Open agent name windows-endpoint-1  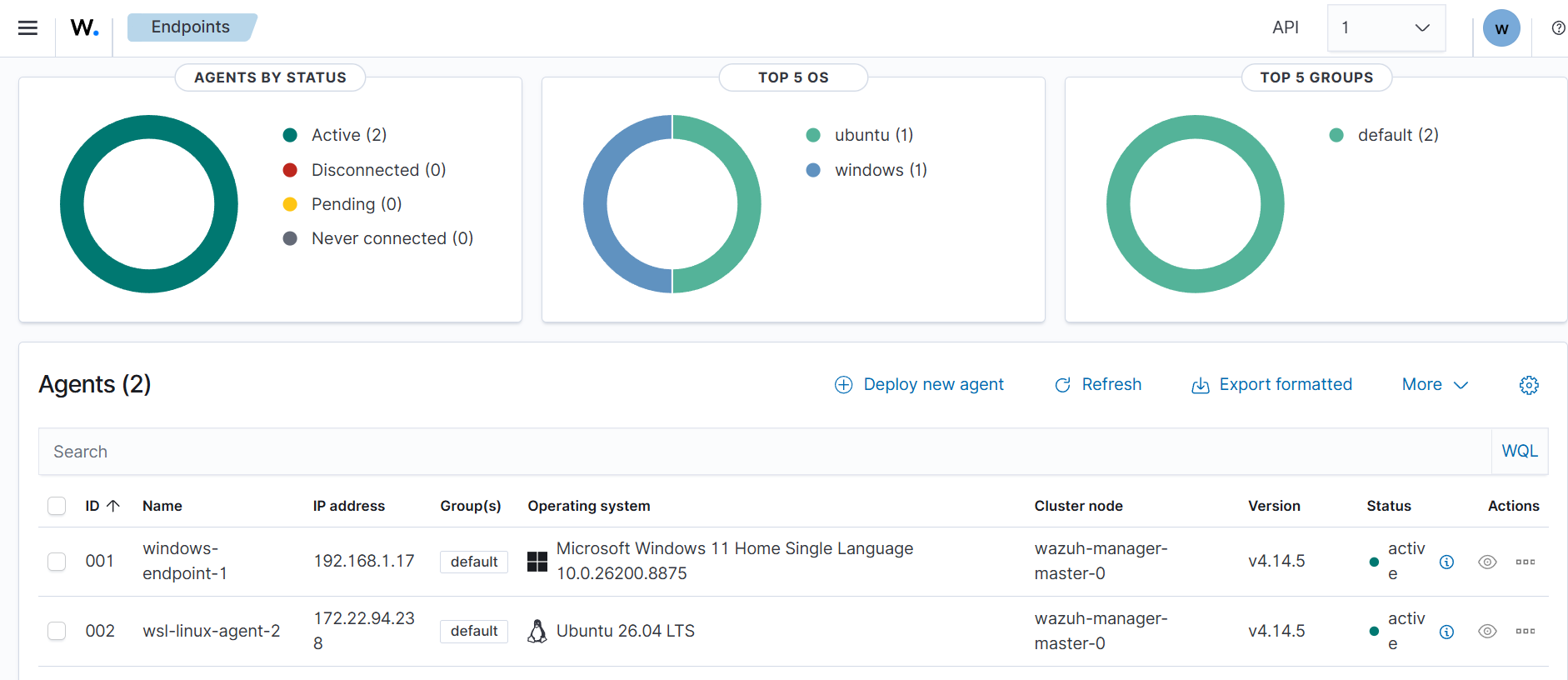click(x=185, y=561)
